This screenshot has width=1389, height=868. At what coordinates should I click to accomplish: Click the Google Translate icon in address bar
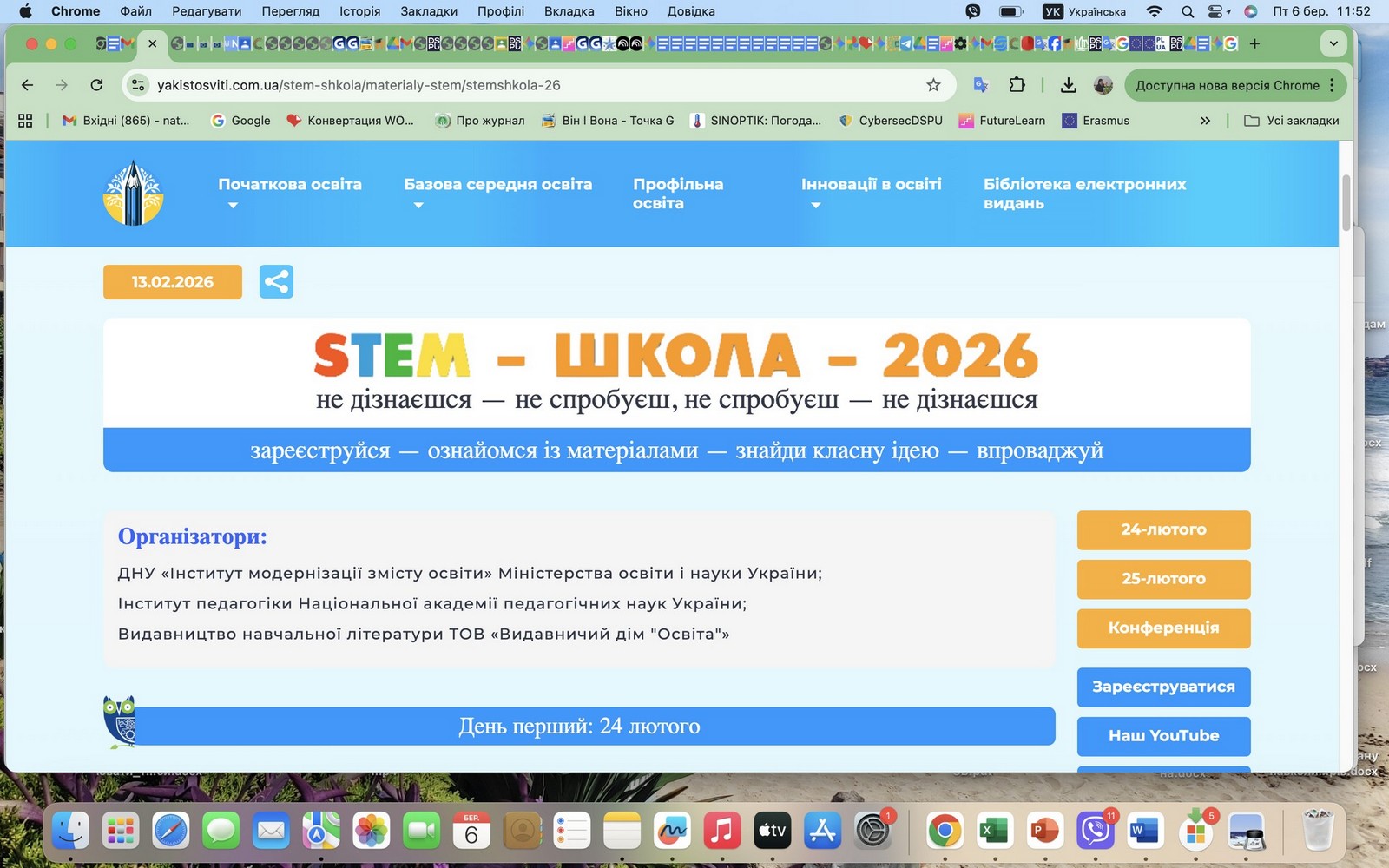coord(981,85)
